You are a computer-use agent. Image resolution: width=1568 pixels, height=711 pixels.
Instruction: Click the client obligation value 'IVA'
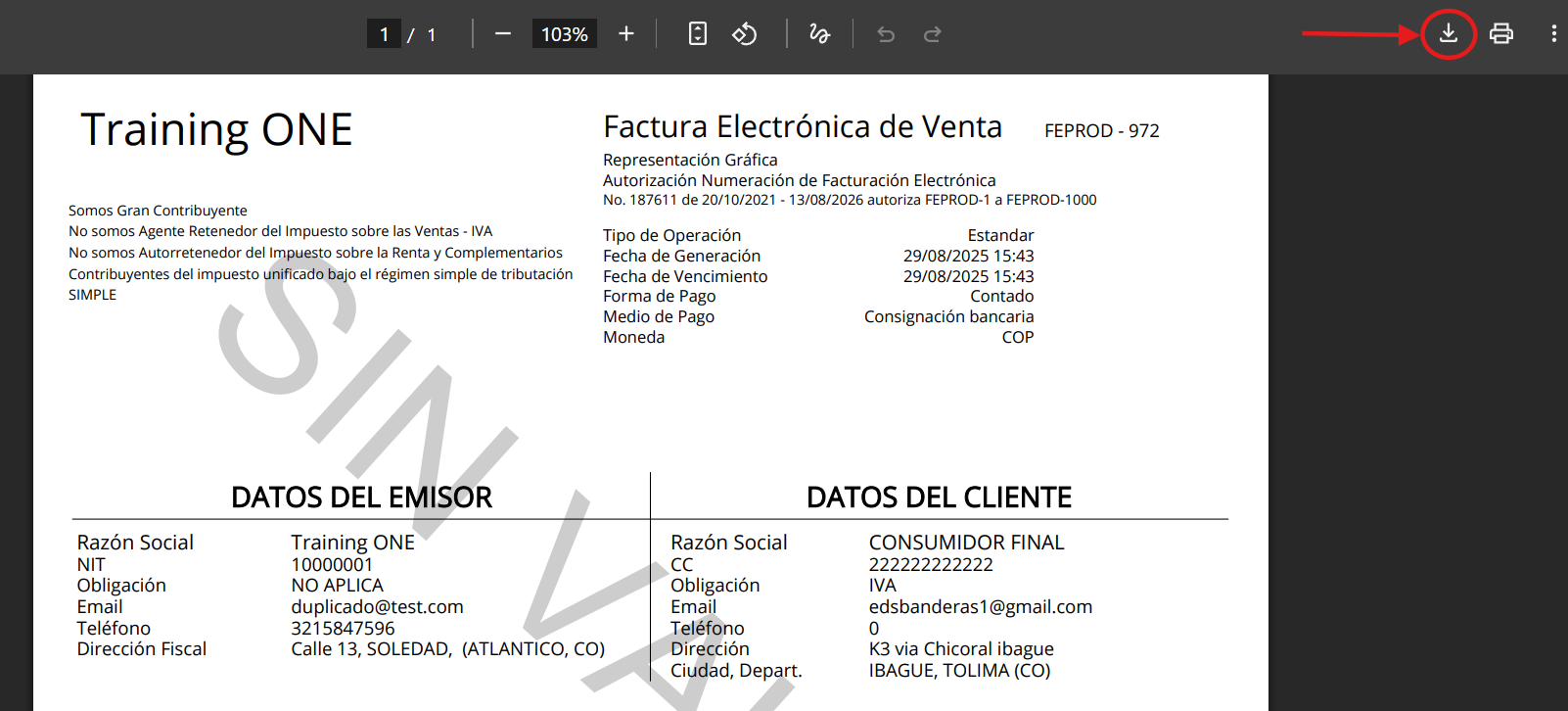tap(882, 586)
